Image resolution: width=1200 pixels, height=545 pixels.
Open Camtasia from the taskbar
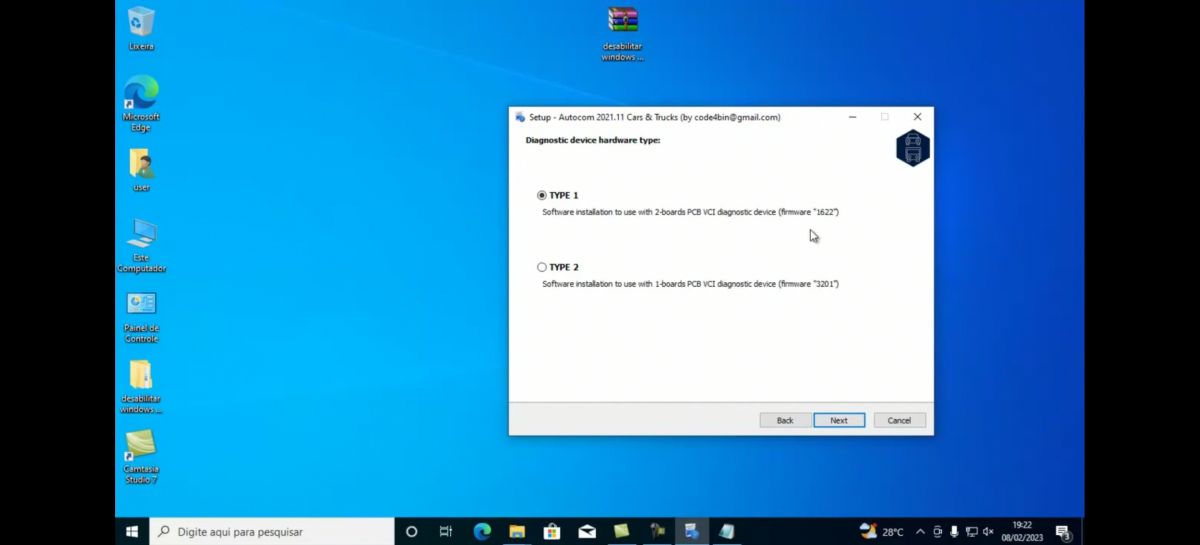622,532
